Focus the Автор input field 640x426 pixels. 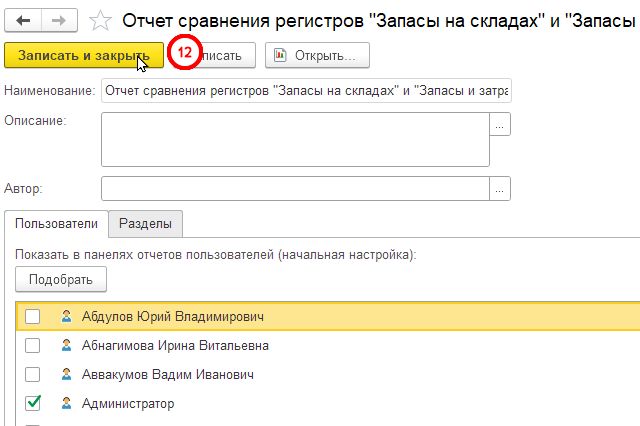295,188
